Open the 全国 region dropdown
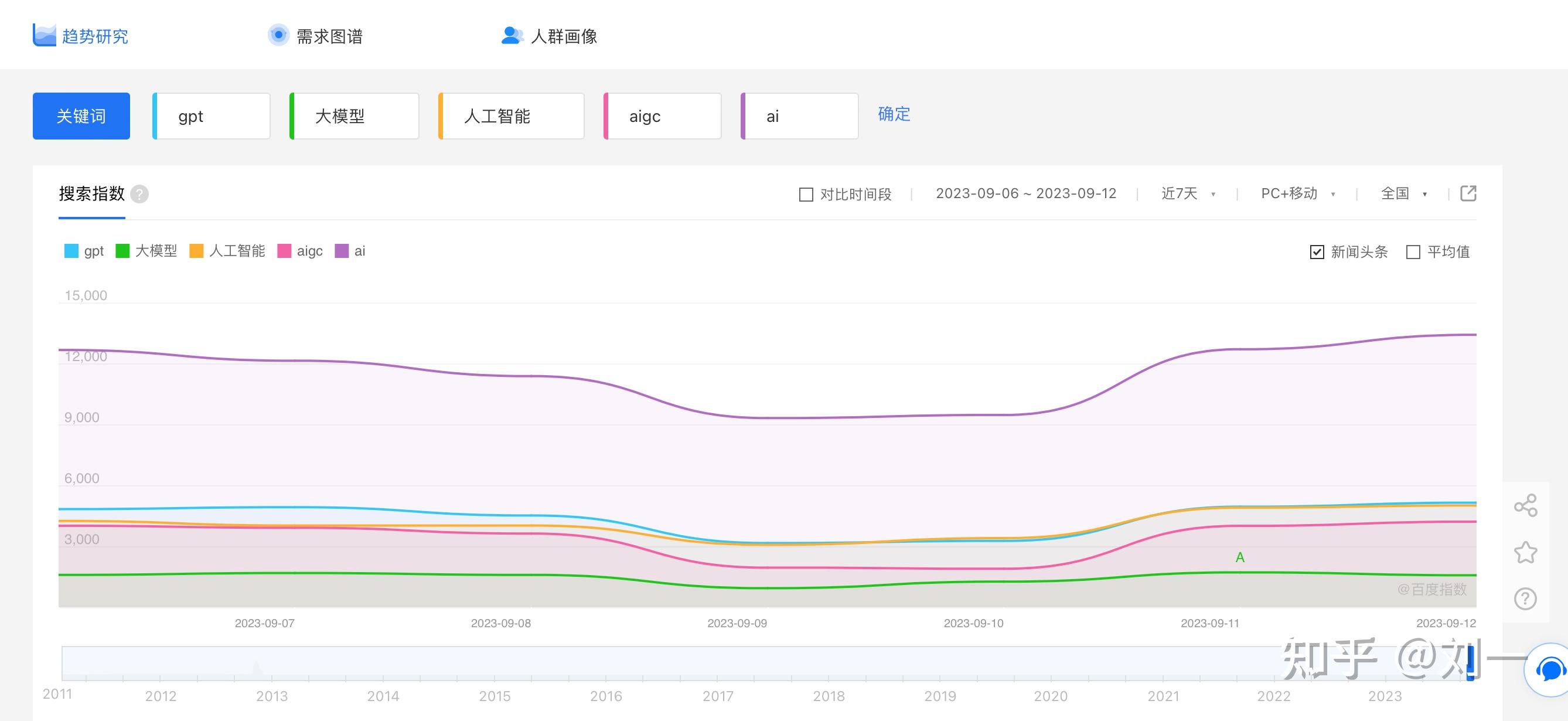Image resolution: width=1568 pixels, height=721 pixels. [1403, 193]
